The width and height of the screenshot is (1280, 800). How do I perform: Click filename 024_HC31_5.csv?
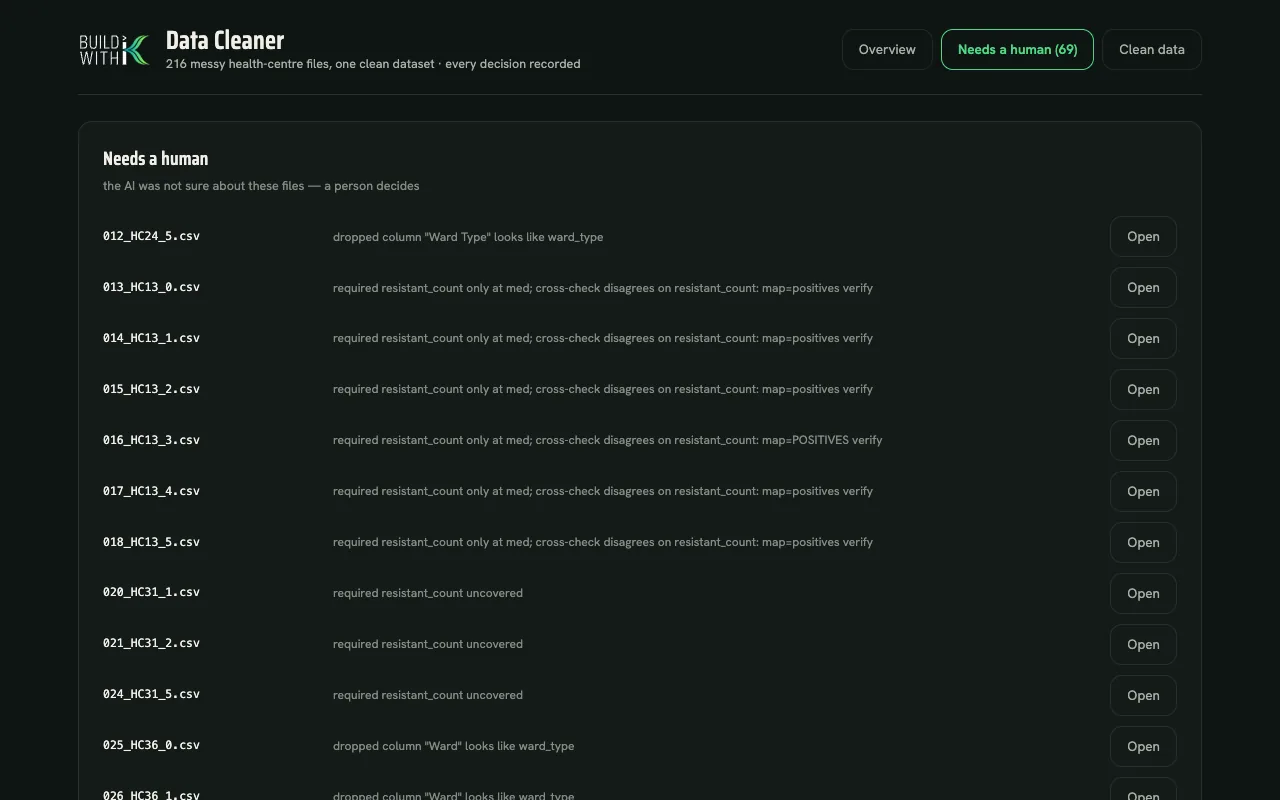click(151, 695)
